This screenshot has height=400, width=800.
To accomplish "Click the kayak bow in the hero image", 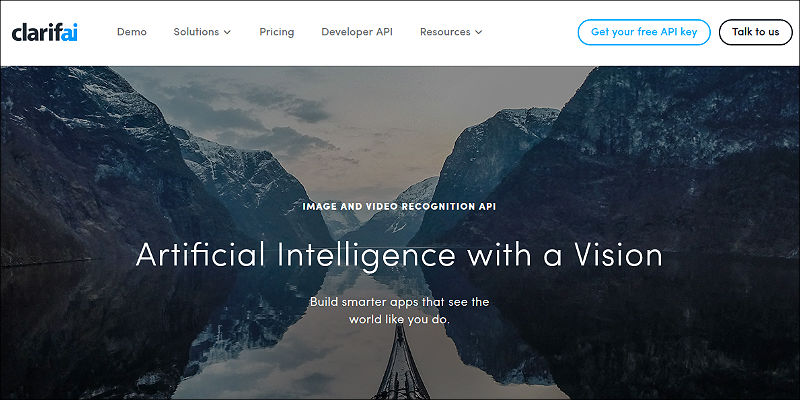I will click(401, 364).
